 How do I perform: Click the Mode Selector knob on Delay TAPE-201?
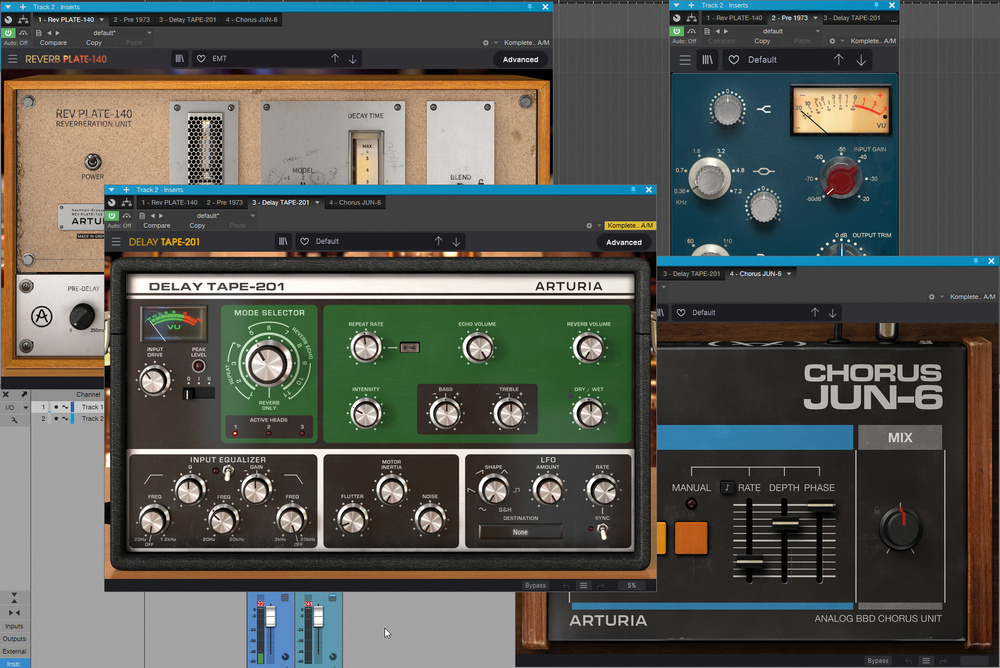click(267, 363)
